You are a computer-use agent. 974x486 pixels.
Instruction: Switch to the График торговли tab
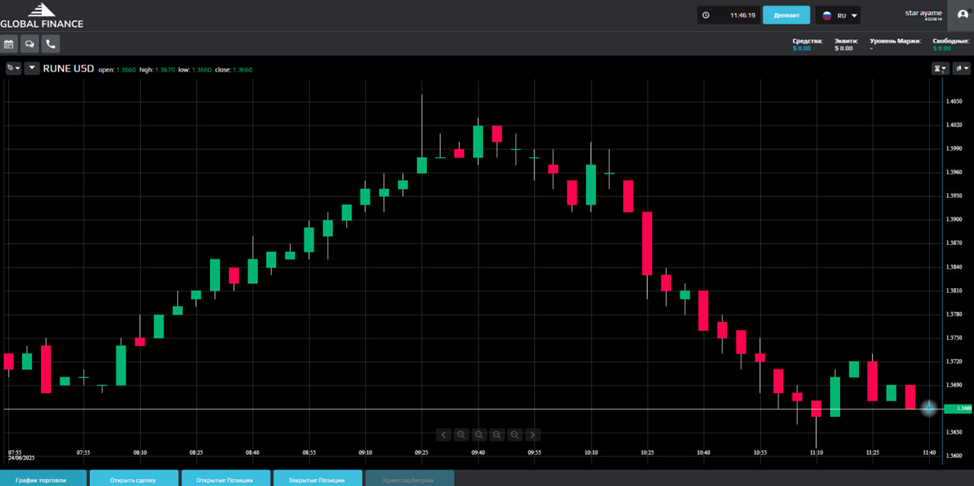41,480
